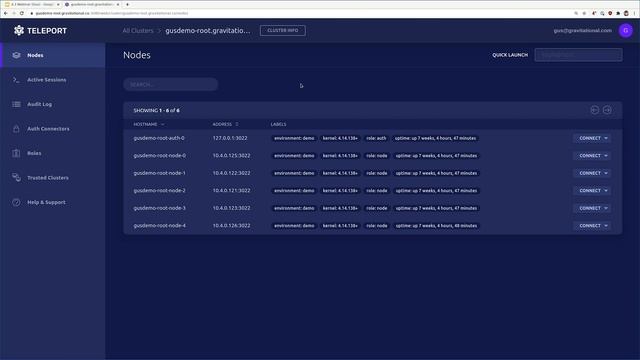Open a new browser tab

[127, 4]
